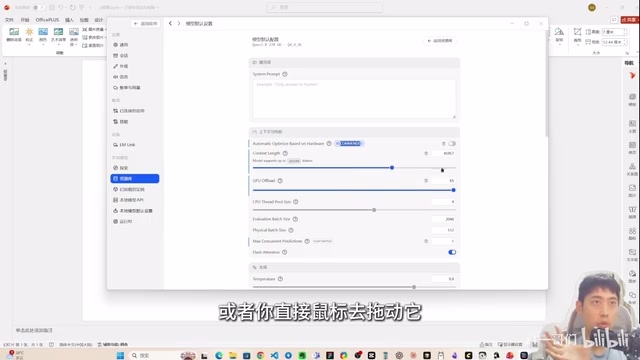
Task: Open the 艺术效果 artistic effects dropdown
Action: coord(58,36)
